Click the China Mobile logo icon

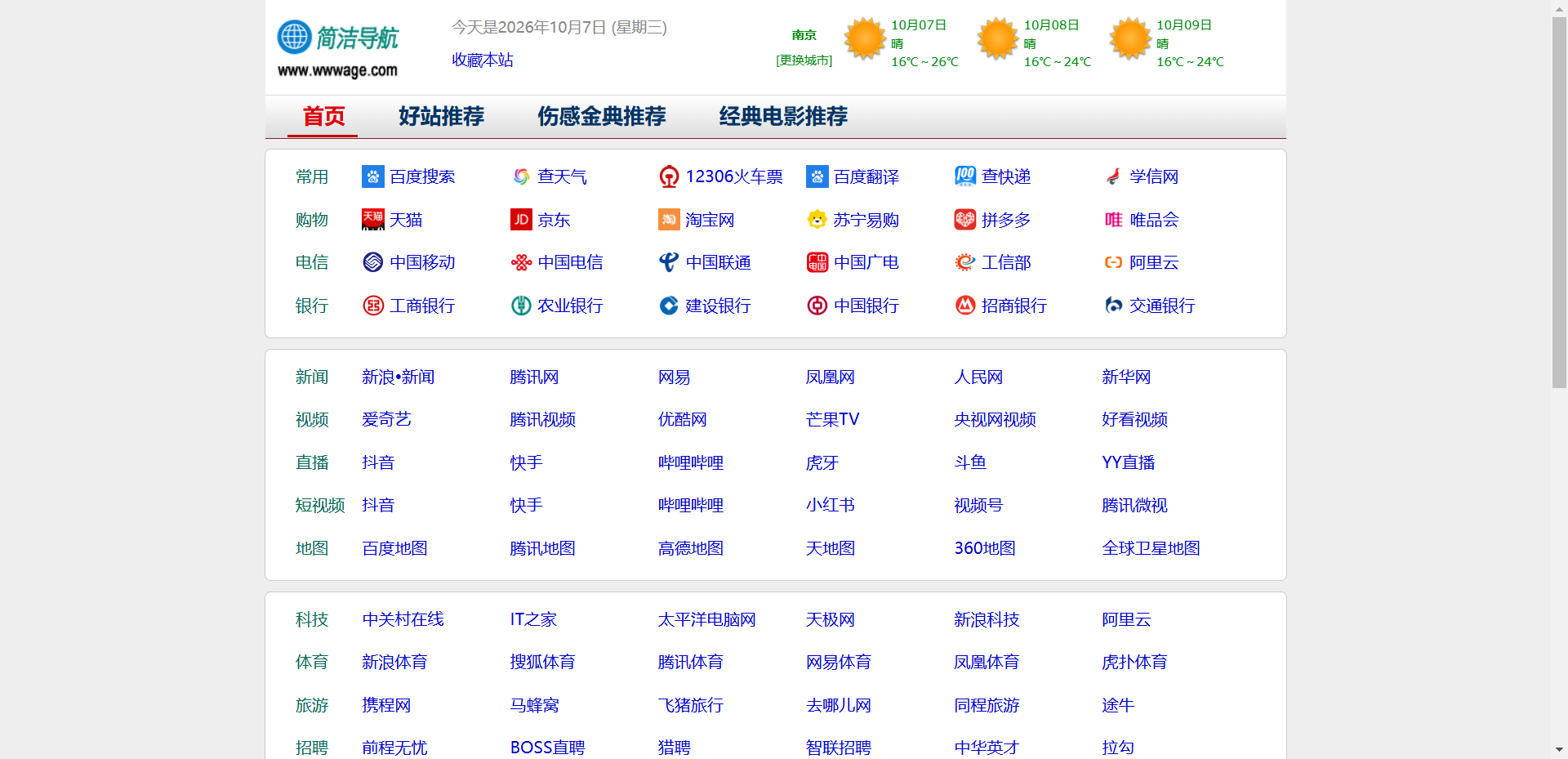point(373,262)
